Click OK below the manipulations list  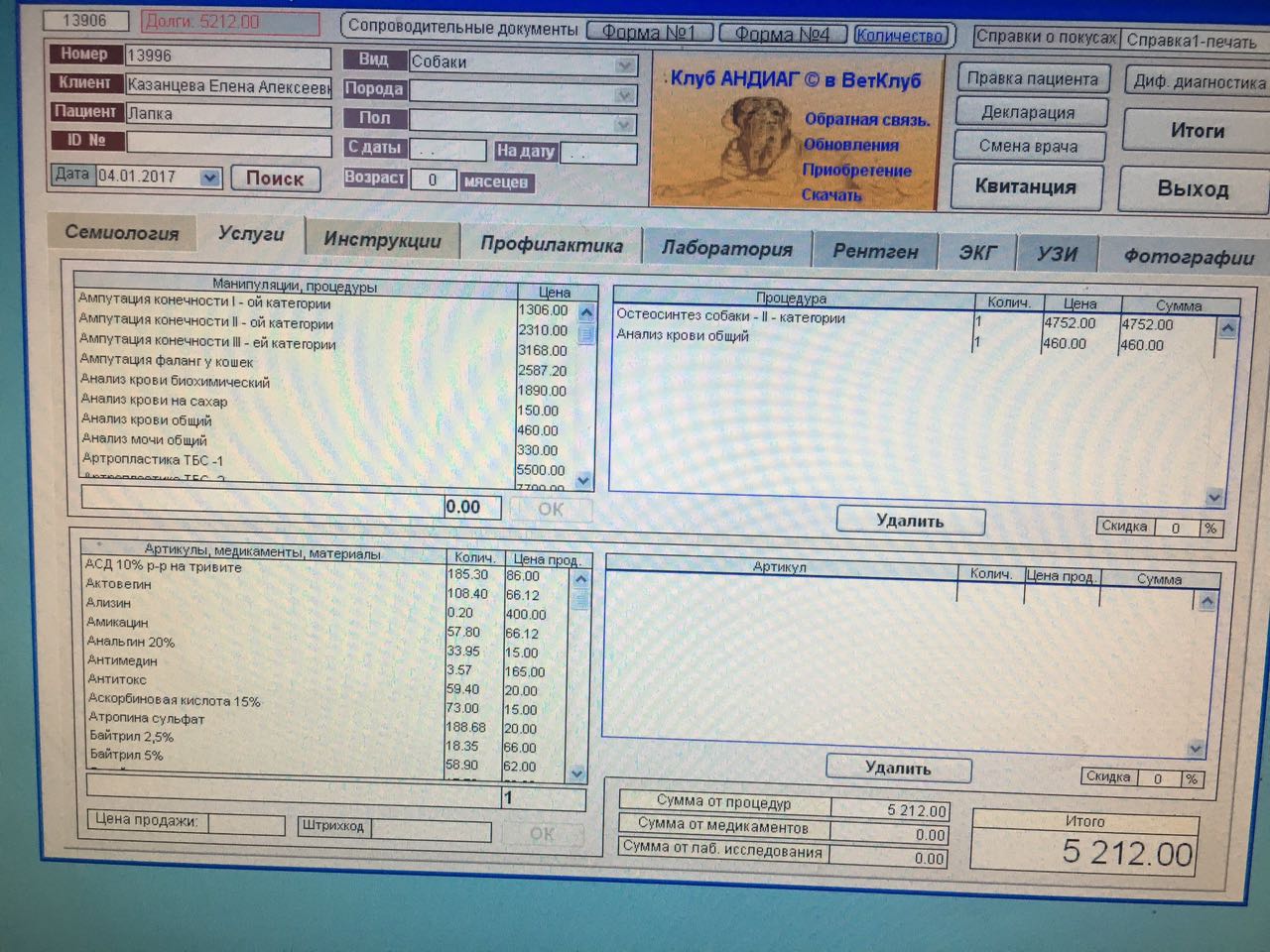pos(551,509)
